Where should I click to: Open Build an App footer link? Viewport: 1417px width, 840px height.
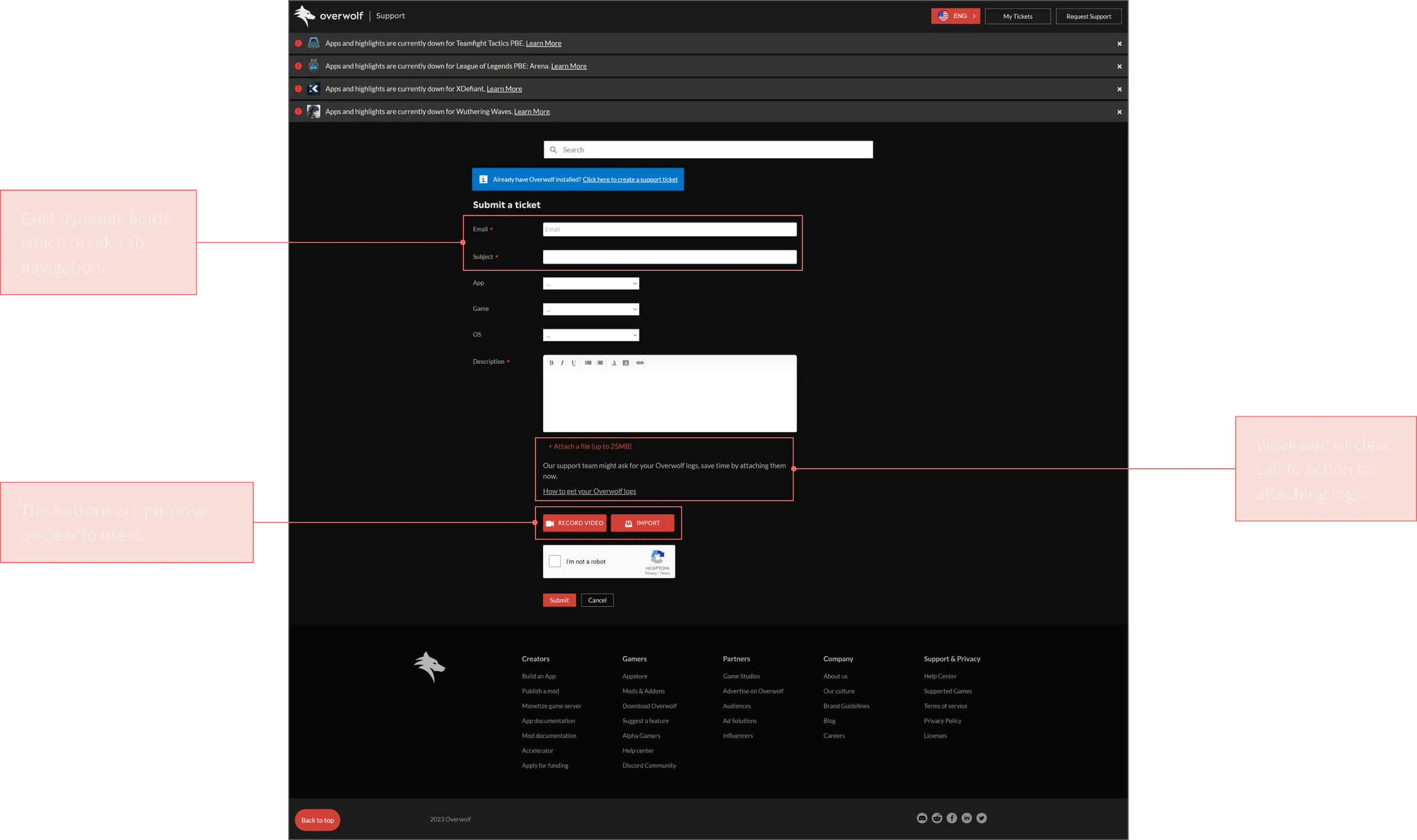coord(538,676)
